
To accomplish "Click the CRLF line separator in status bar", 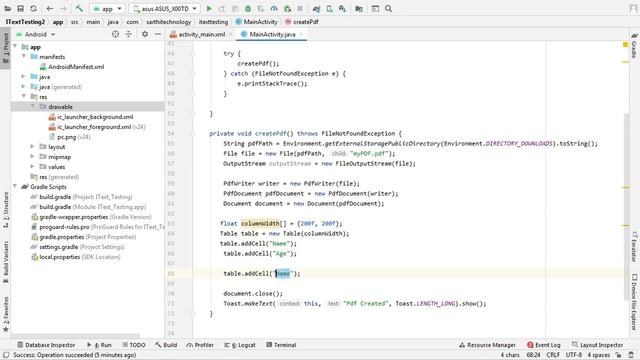I will click(x=553, y=355).
